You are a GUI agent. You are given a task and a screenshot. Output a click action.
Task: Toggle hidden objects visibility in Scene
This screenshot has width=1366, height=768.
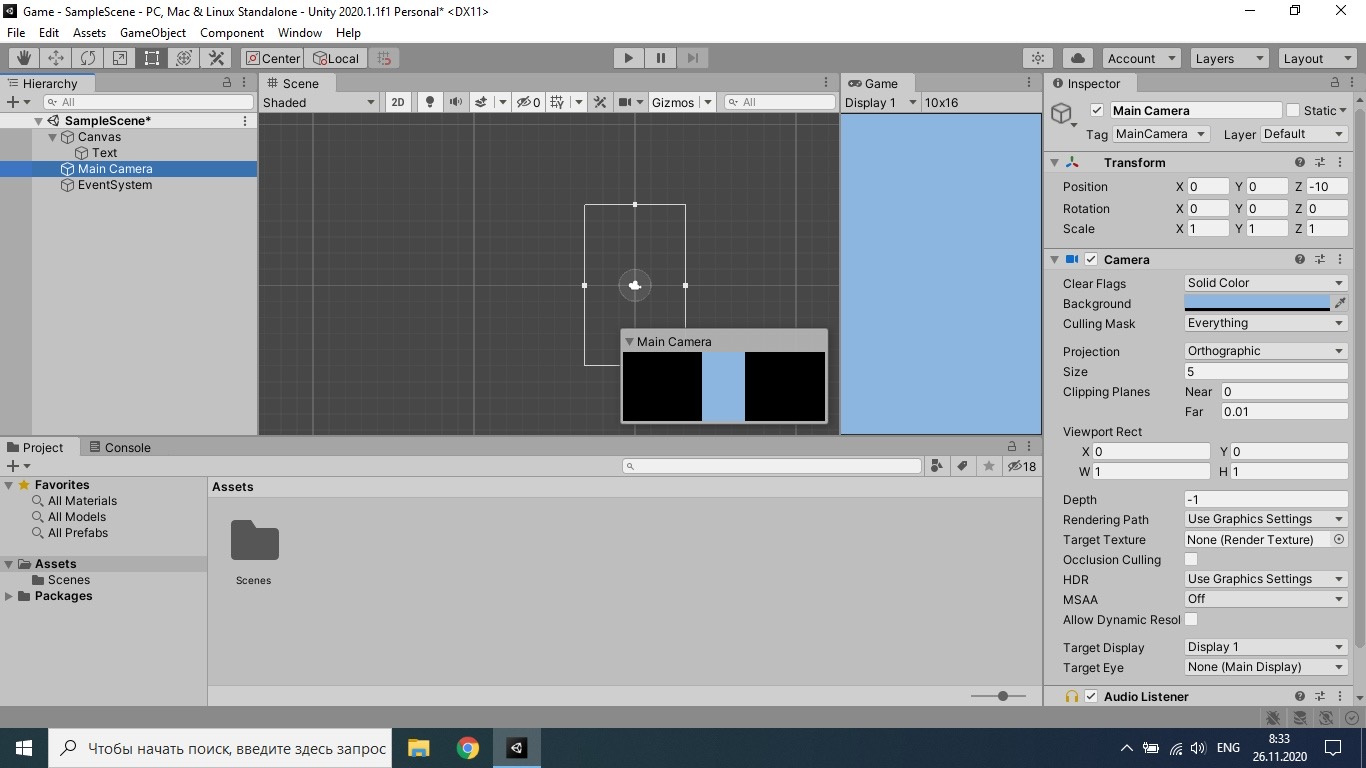click(x=528, y=102)
